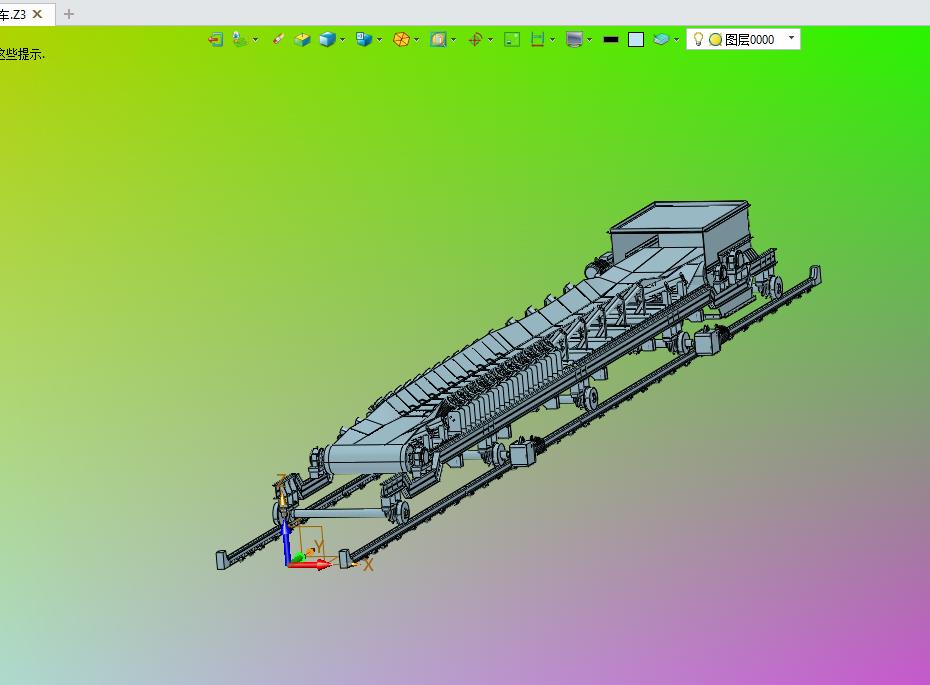Click the teal layer stack icon
The height and width of the screenshot is (685, 930).
661,39
